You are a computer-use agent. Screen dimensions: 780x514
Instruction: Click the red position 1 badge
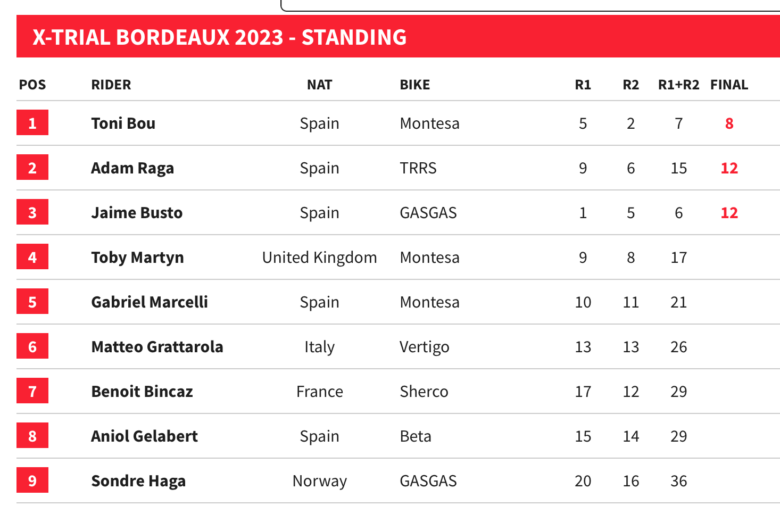pyautogui.click(x=32, y=123)
